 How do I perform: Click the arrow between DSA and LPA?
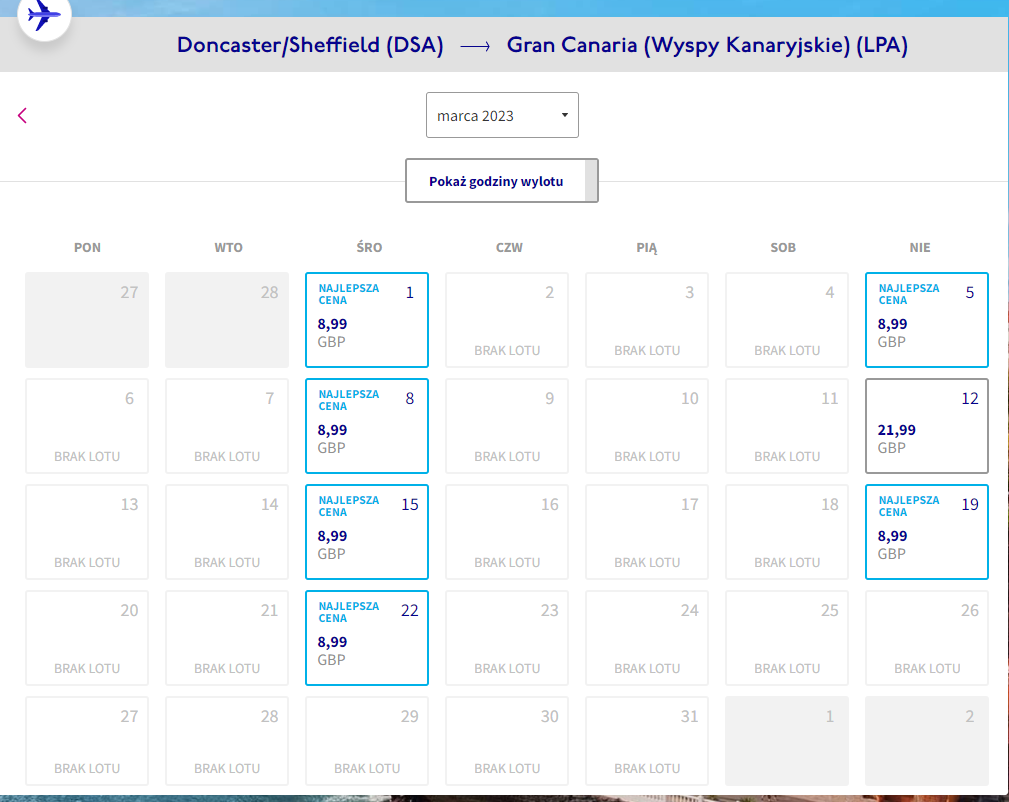point(476,46)
